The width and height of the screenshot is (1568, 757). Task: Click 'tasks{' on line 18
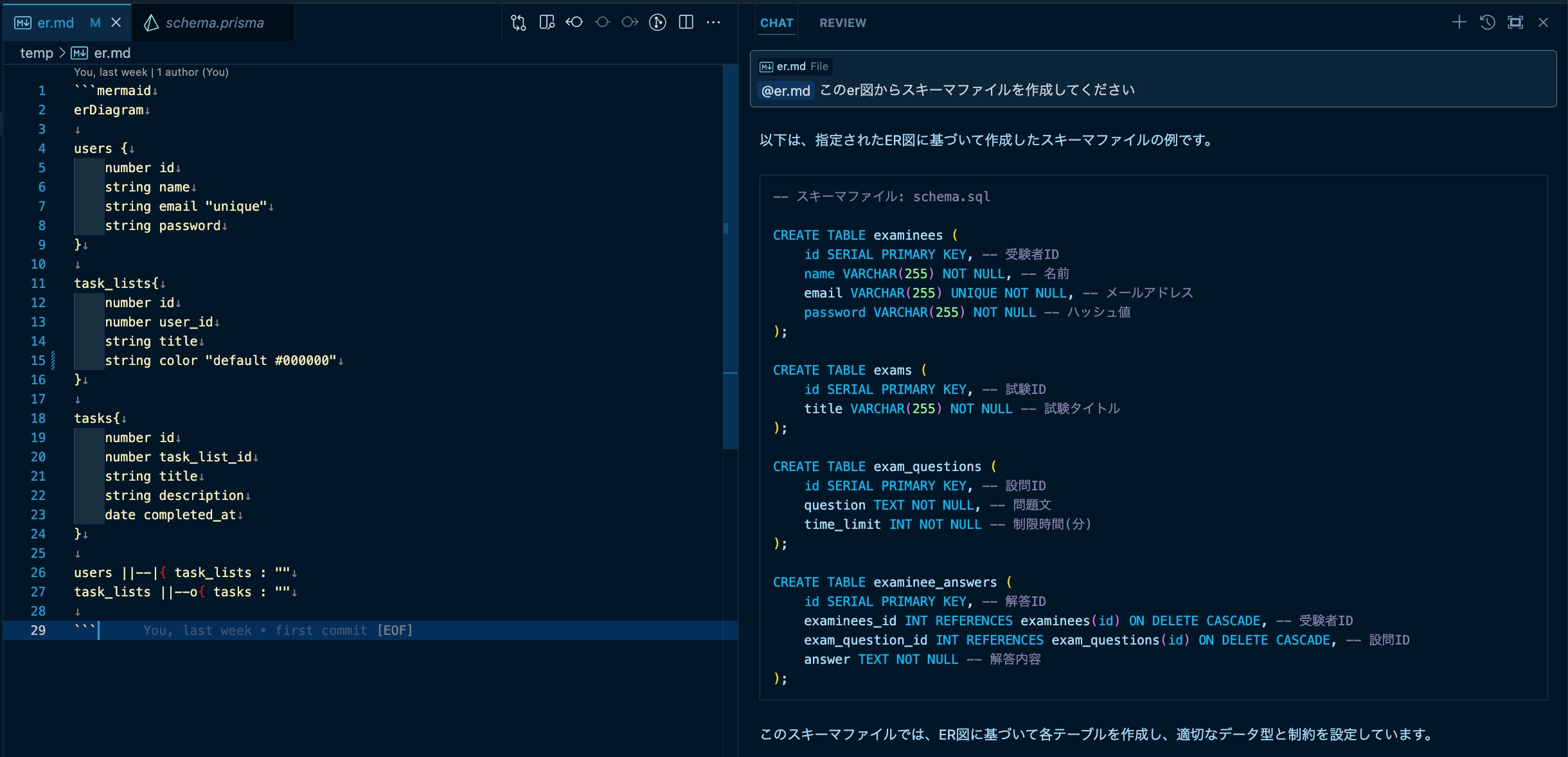coord(97,418)
